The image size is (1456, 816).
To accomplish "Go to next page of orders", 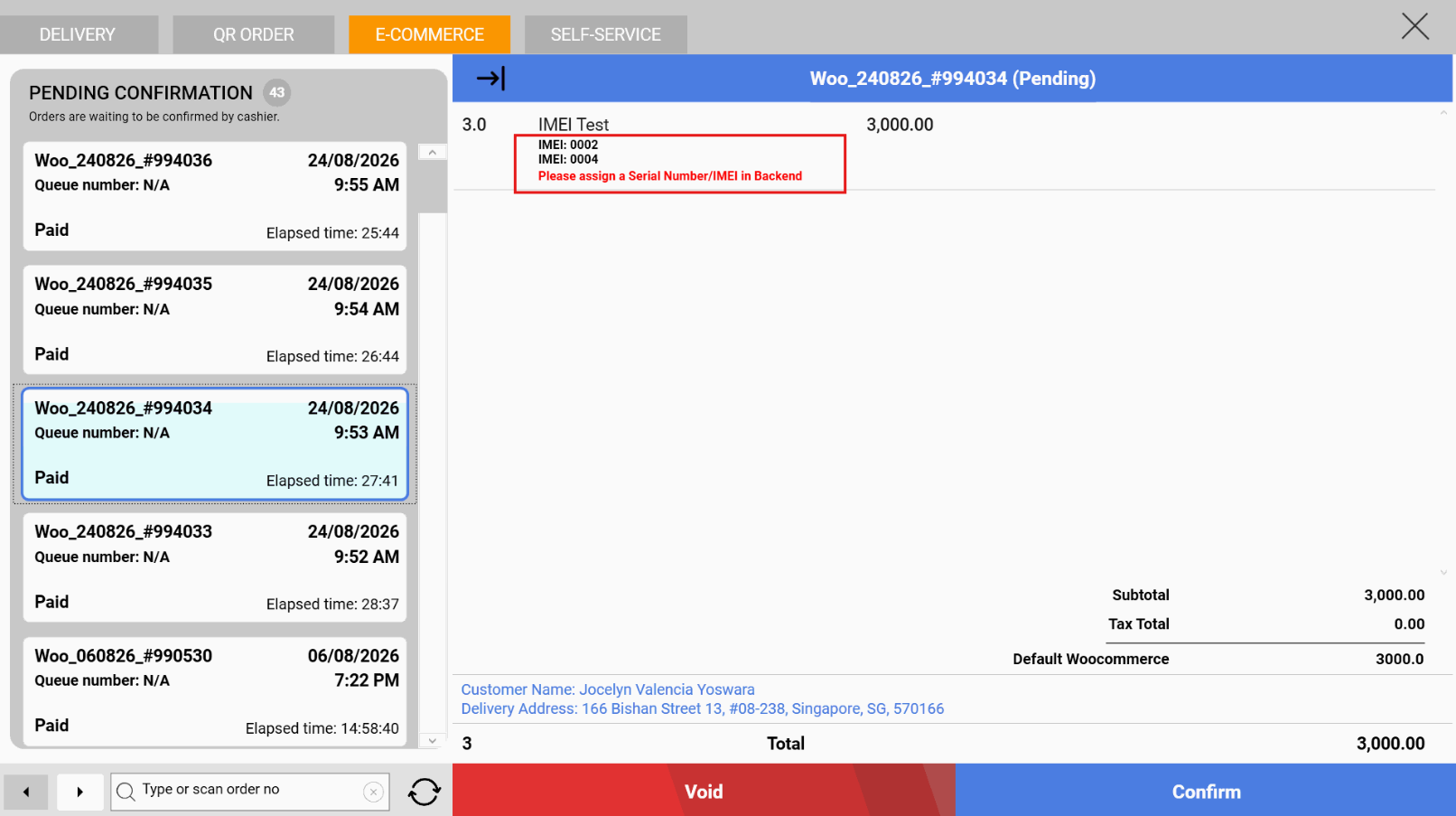I will coord(79,792).
